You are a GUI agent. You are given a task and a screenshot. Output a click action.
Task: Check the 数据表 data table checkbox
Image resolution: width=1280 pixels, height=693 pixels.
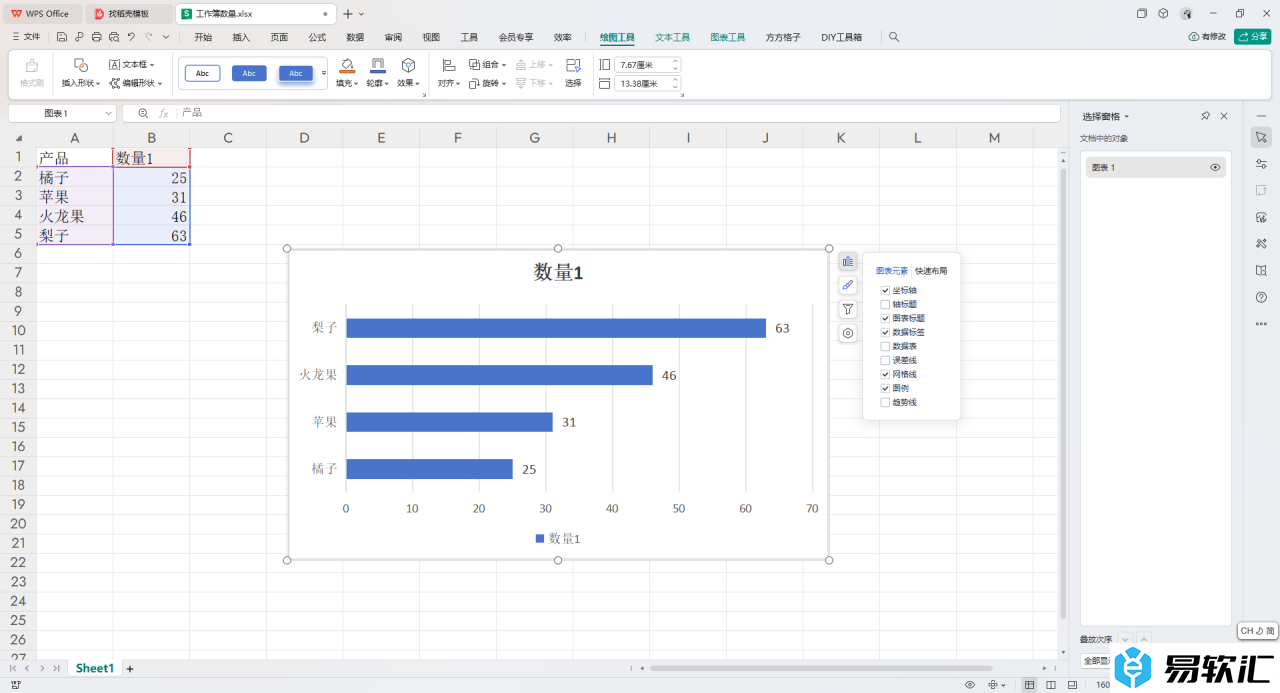click(x=885, y=346)
